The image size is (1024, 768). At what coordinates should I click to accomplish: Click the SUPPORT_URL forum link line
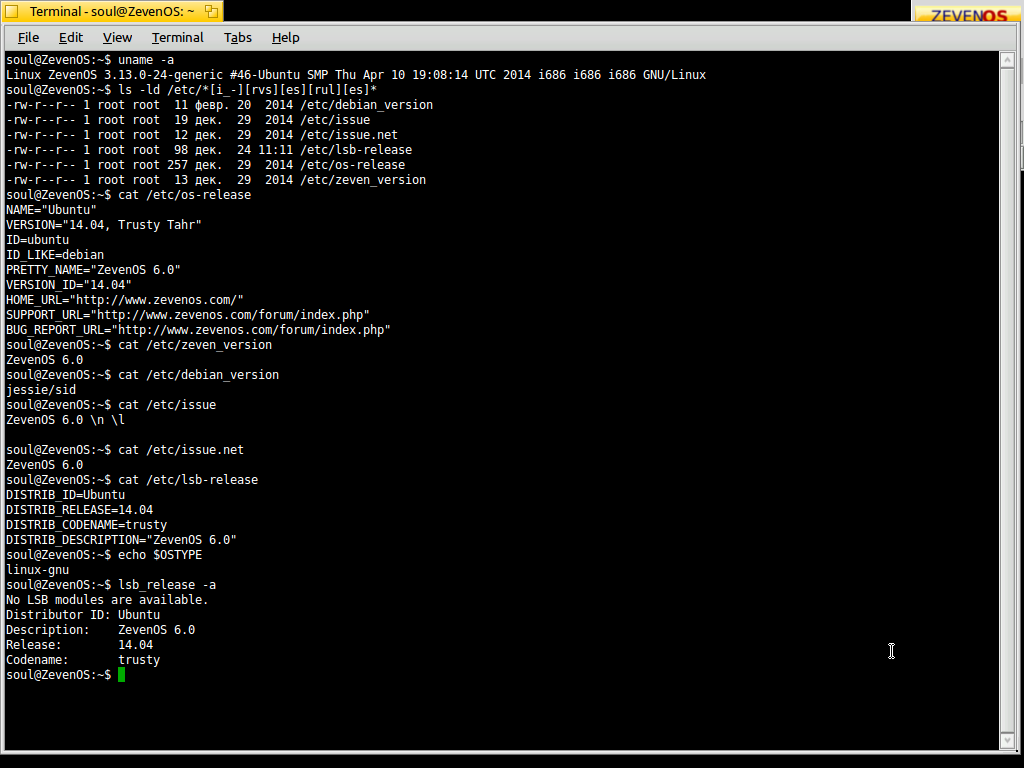tap(188, 315)
